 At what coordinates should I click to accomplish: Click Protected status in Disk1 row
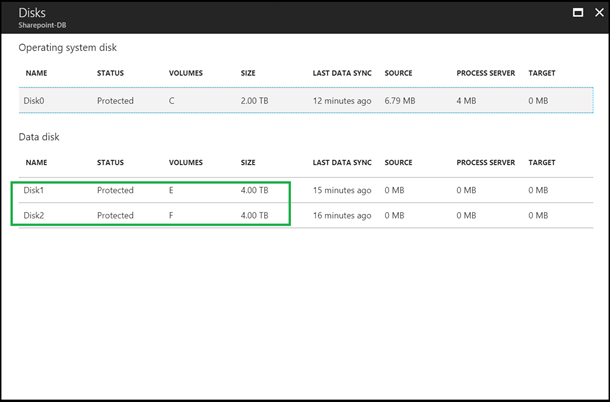pyautogui.click(x=115, y=190)
